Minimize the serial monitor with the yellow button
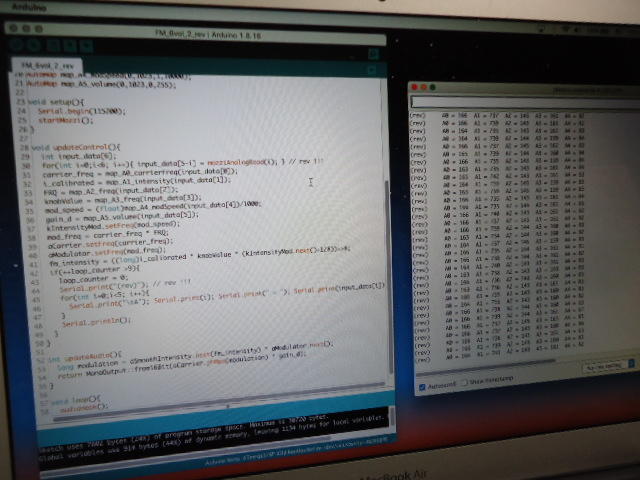This screenshot has width=640, height=480. [x=424, y=87]
